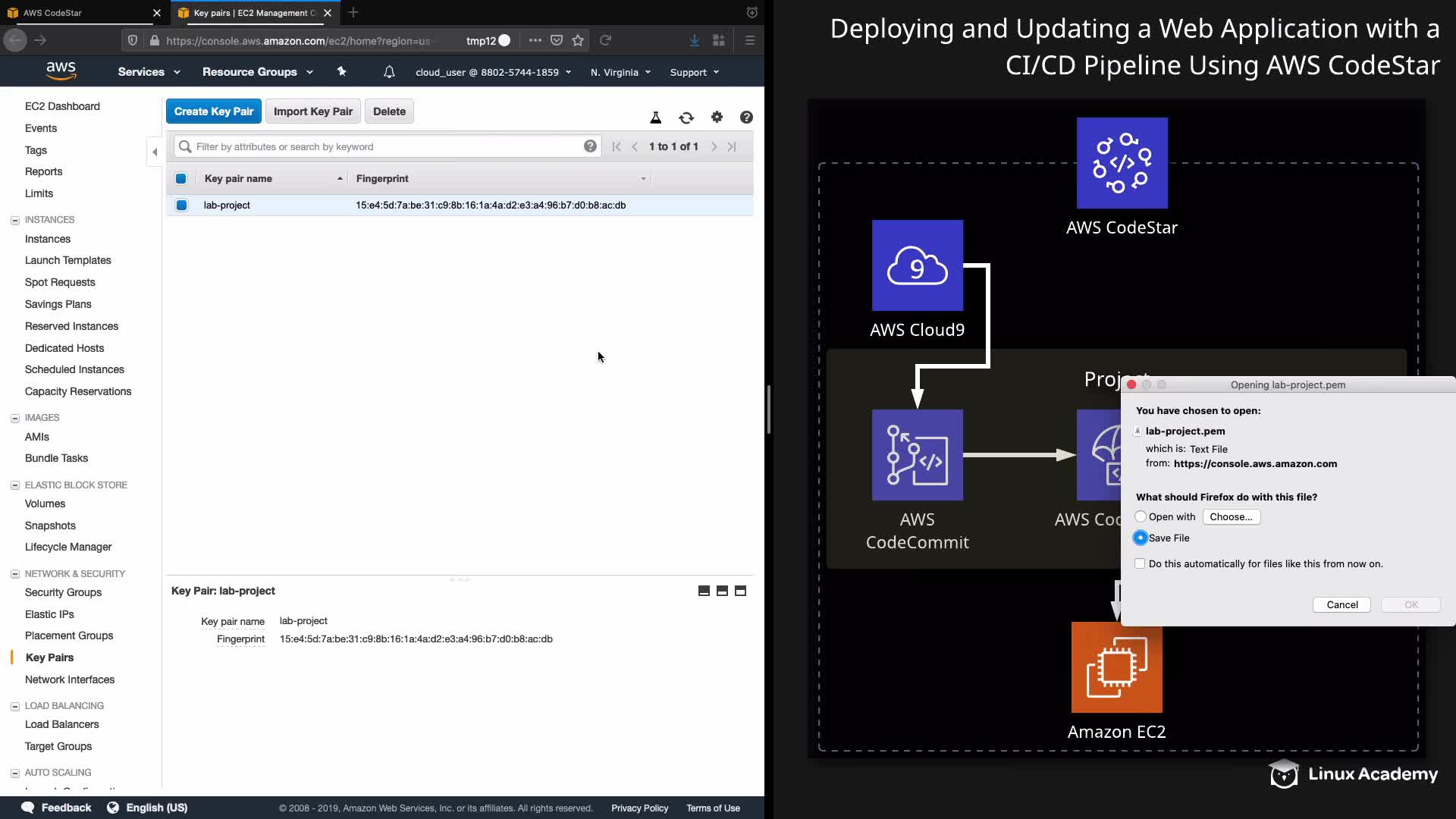Open the help question mark icon

(x=746, y=117)
